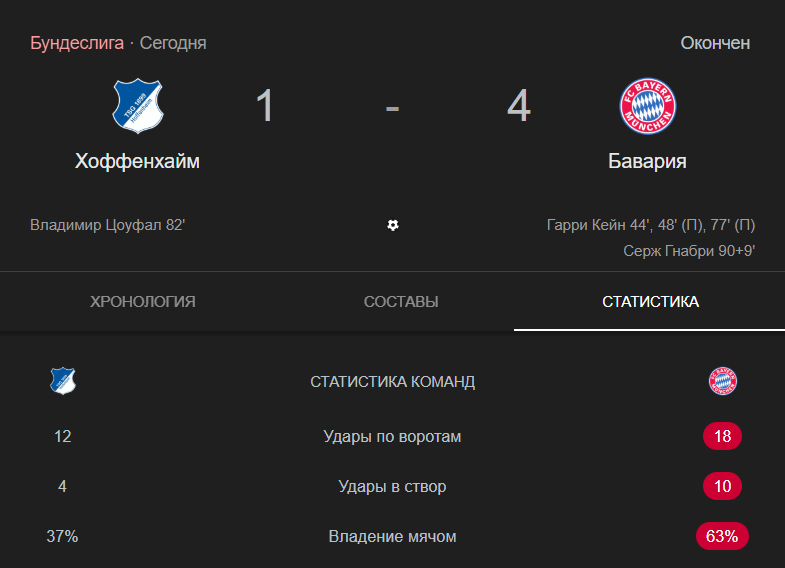This screenshot has width=785, height=568.
Task: Click the Удары по воротам stat label
Action: click(x=392, y=436)
